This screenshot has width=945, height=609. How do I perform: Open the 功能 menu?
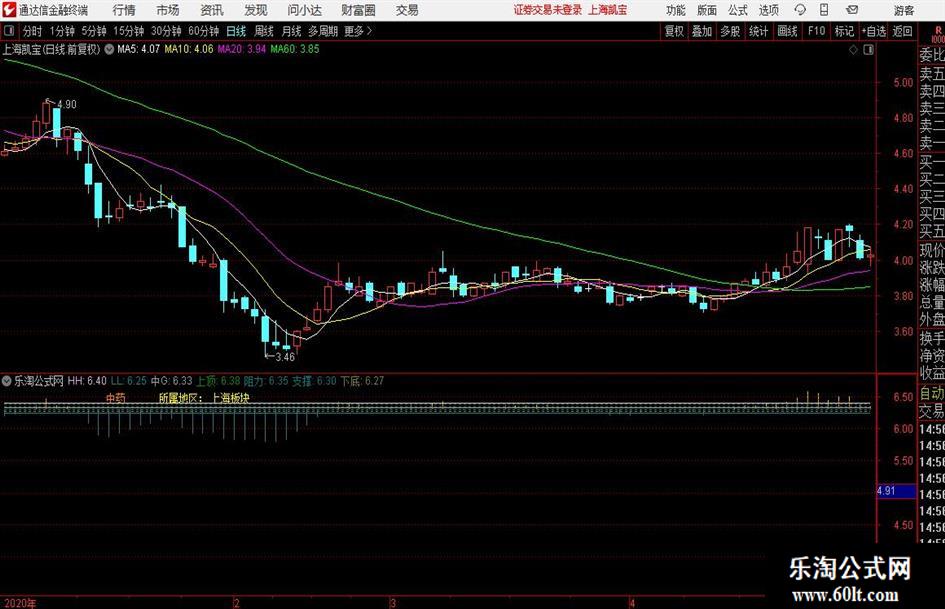coord(676,10)
